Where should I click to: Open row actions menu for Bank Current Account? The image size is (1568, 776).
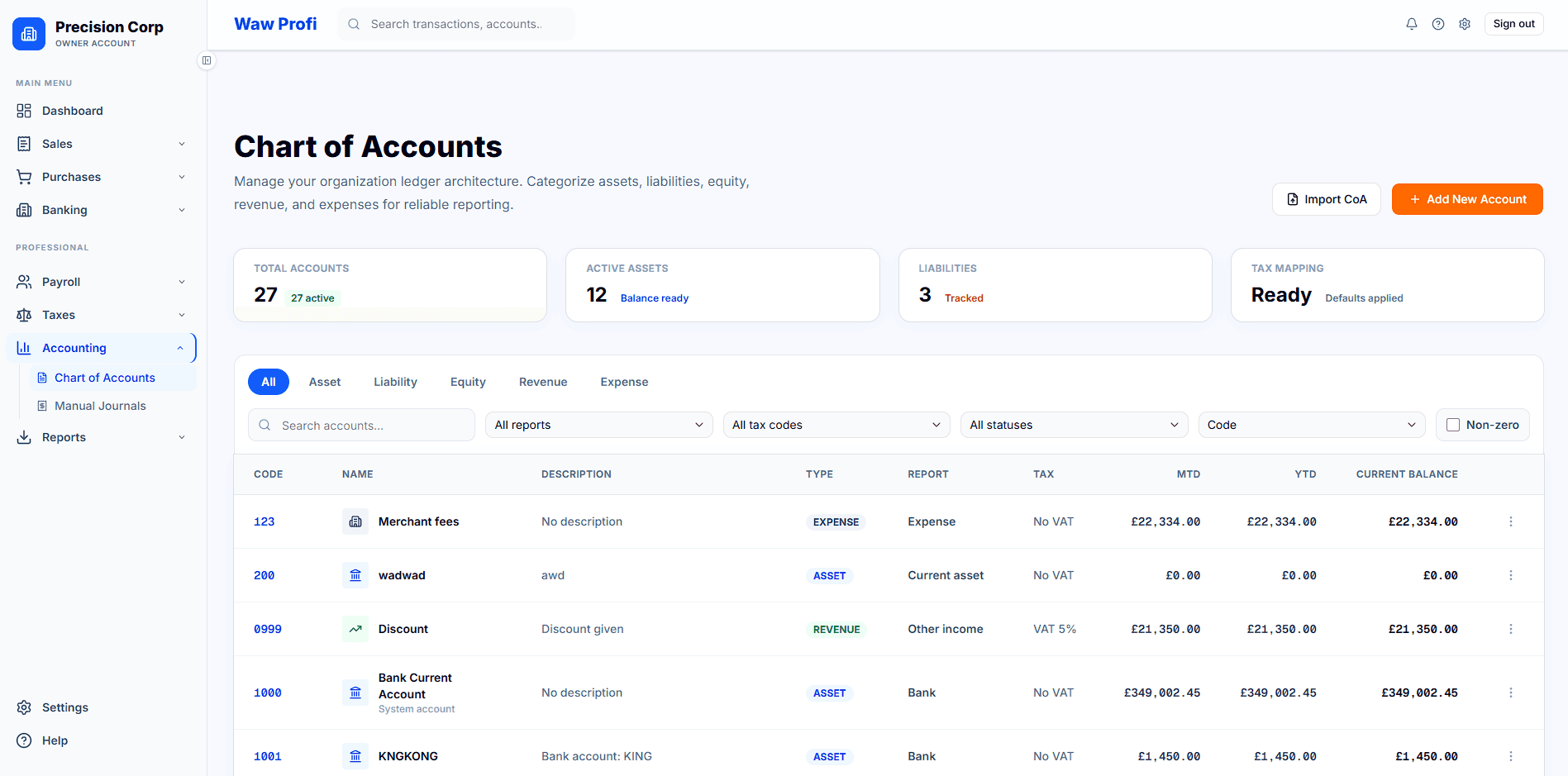1511,693
